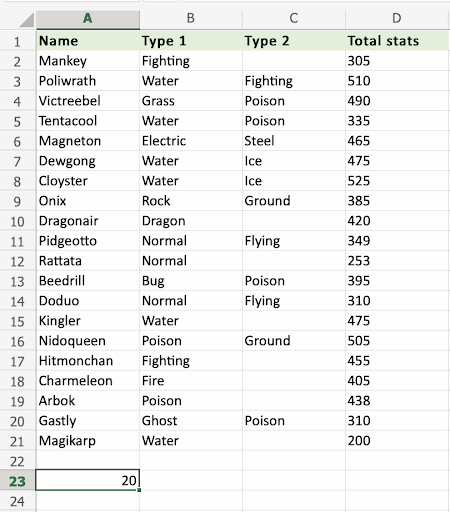Select column C header

pyautogui.click(x=294, y=19)
